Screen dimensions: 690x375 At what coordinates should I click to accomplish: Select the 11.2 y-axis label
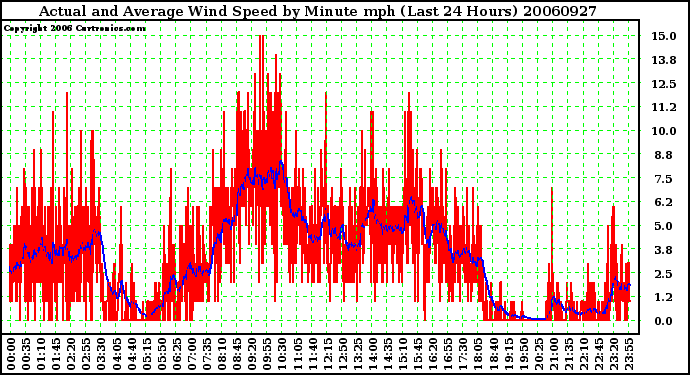point(664,107)
